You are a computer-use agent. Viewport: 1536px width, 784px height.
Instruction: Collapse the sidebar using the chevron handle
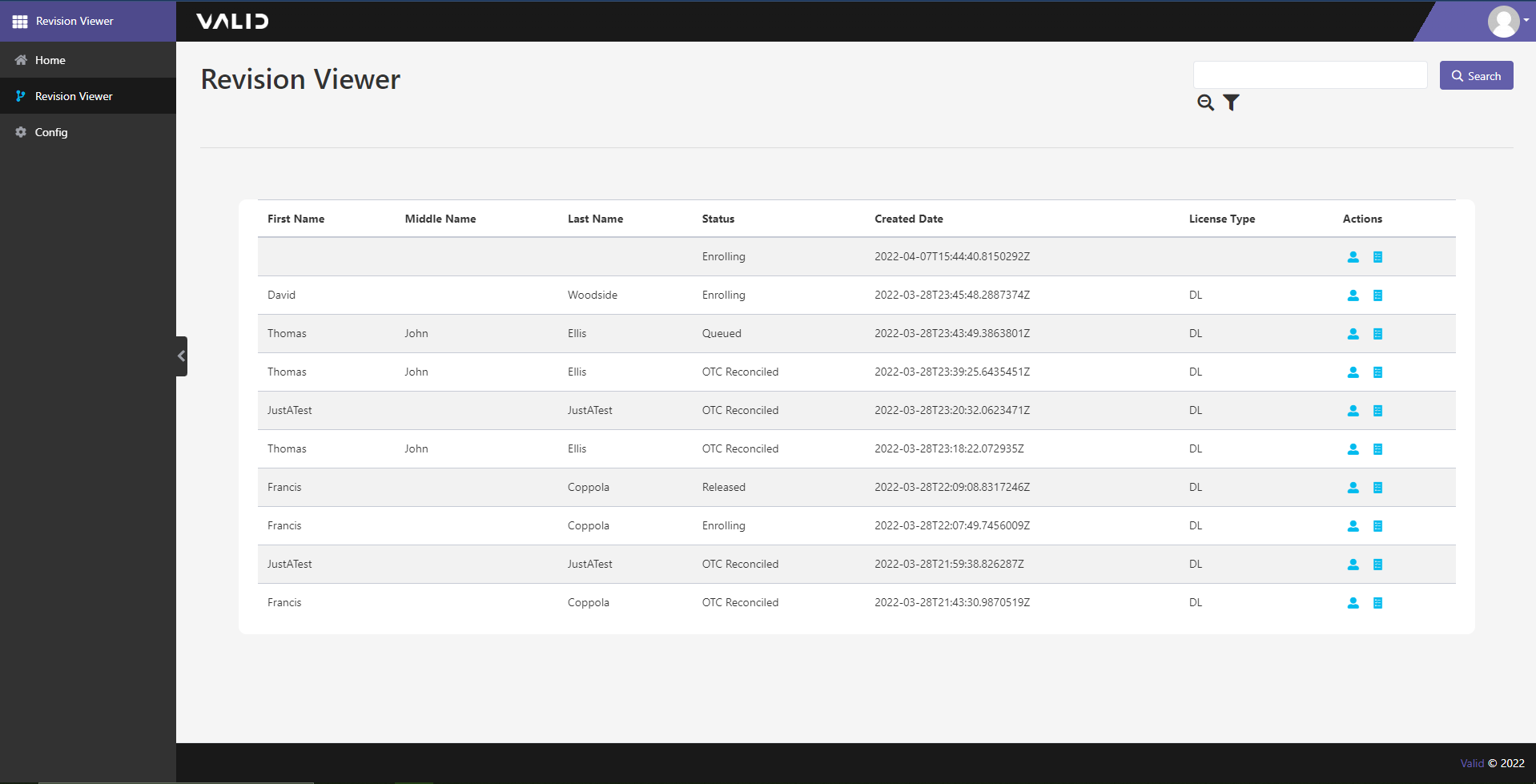[182, 356]
